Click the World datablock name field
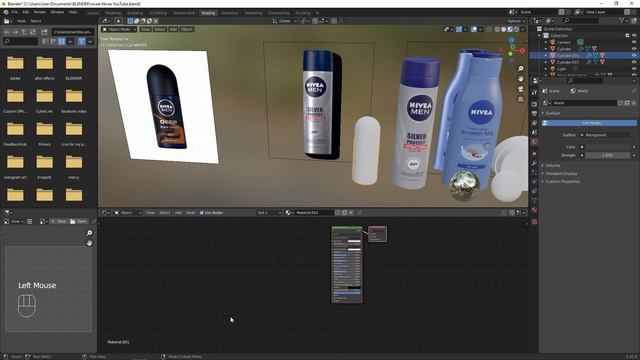This screenshot has height=360, width=640. [584, 103]
